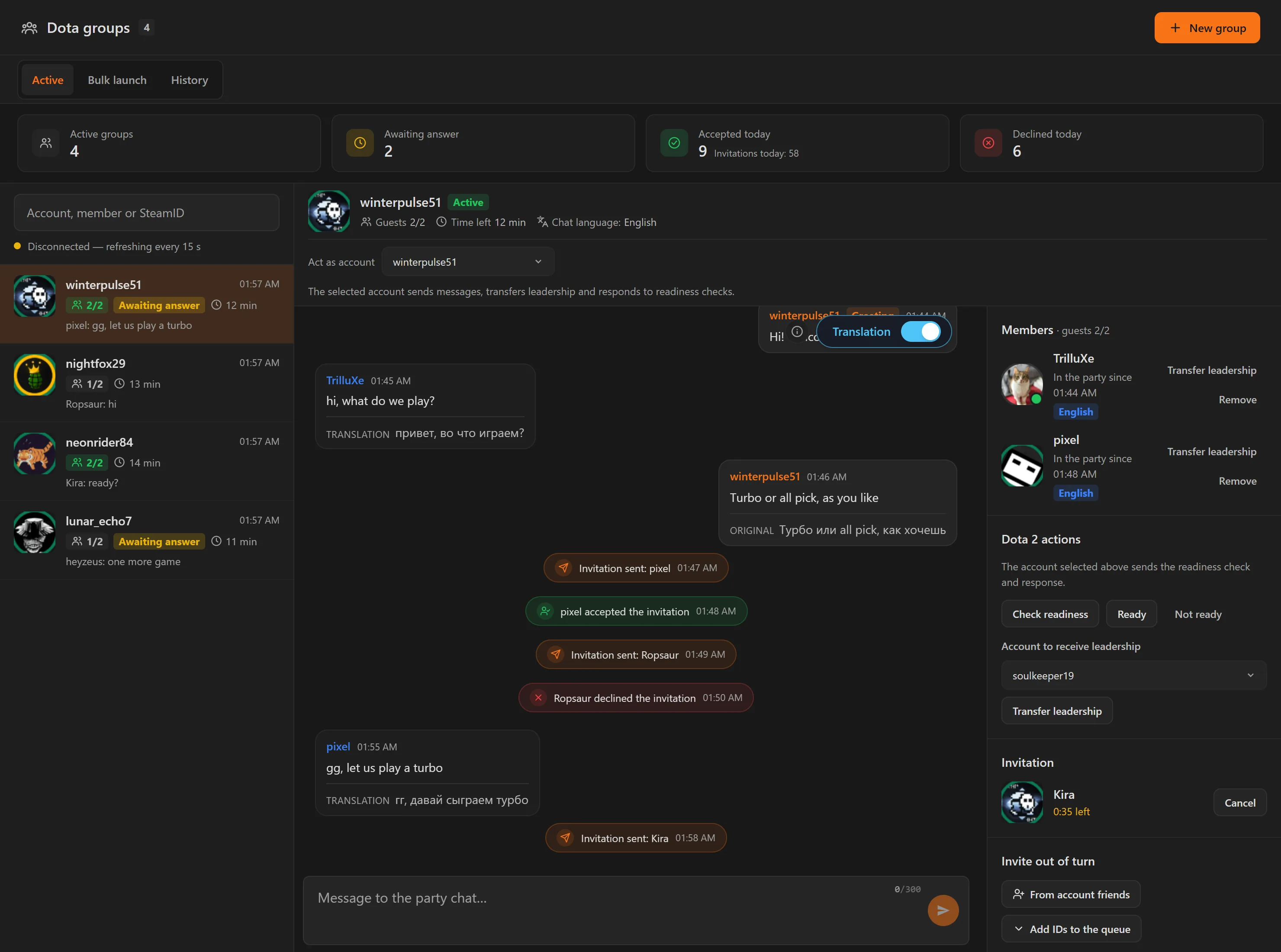Cancel the Kira invitation

1240,802
